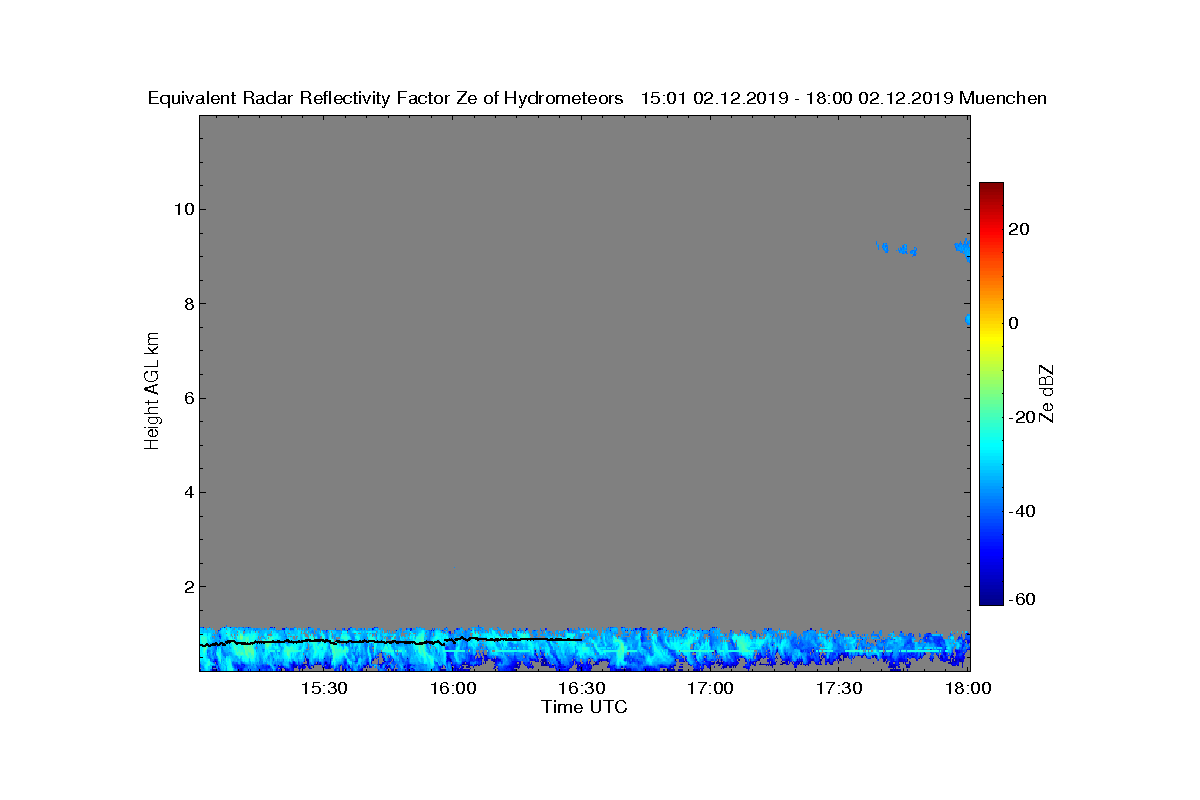Click the '15:30' time tick label
The width and height of the screenshot is (1200, 800).
324,689
